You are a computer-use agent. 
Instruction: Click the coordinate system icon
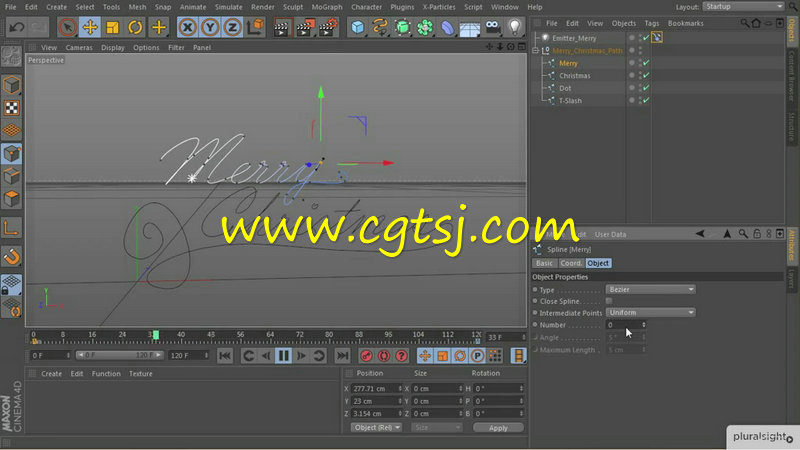pos(255,27)
